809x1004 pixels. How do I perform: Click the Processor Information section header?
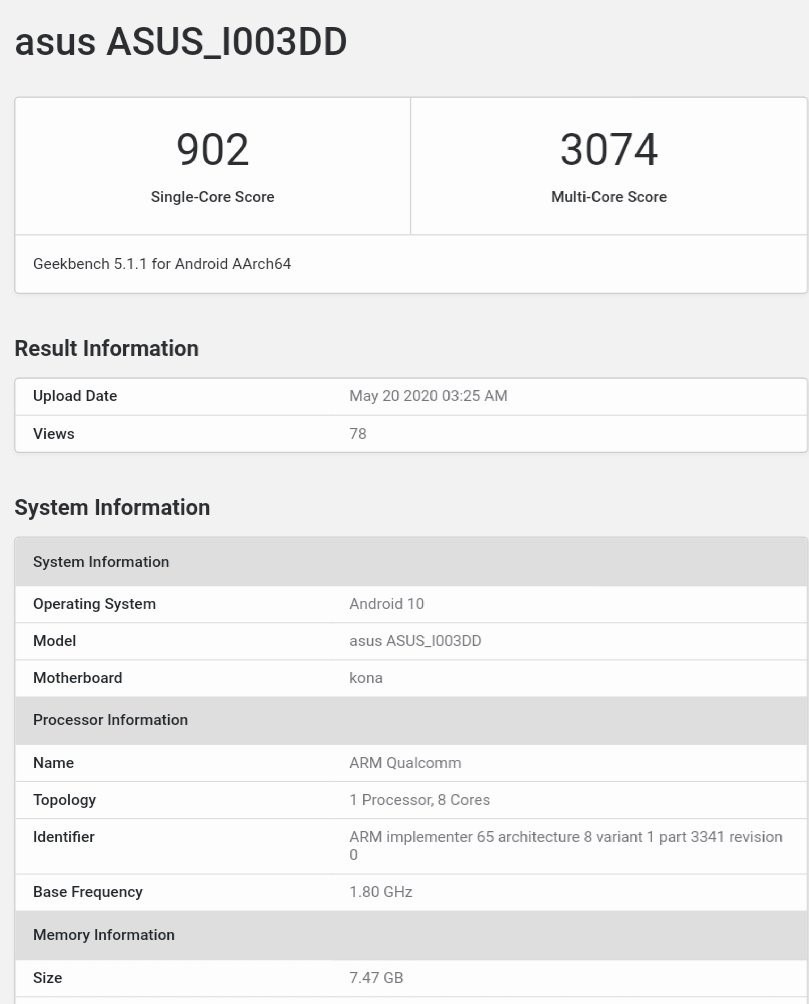click(x=411, y=720)
